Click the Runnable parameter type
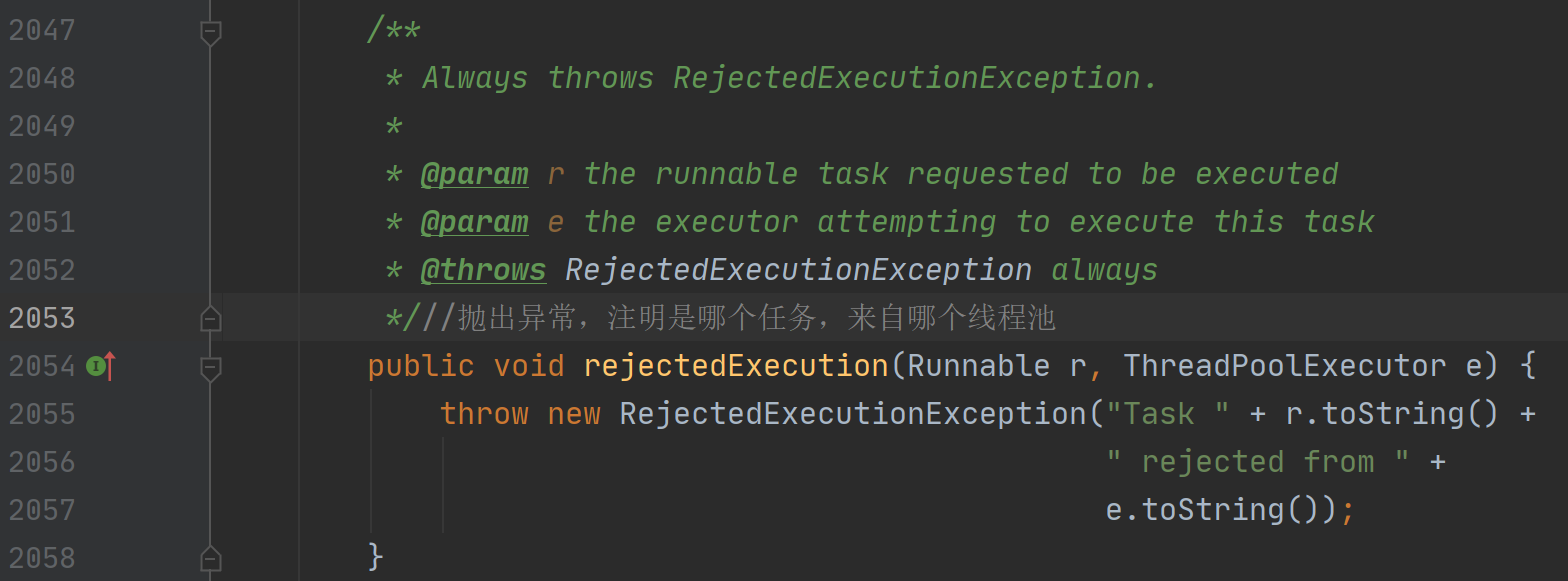Screen dimensions: 1568x581 coord(979,366)
